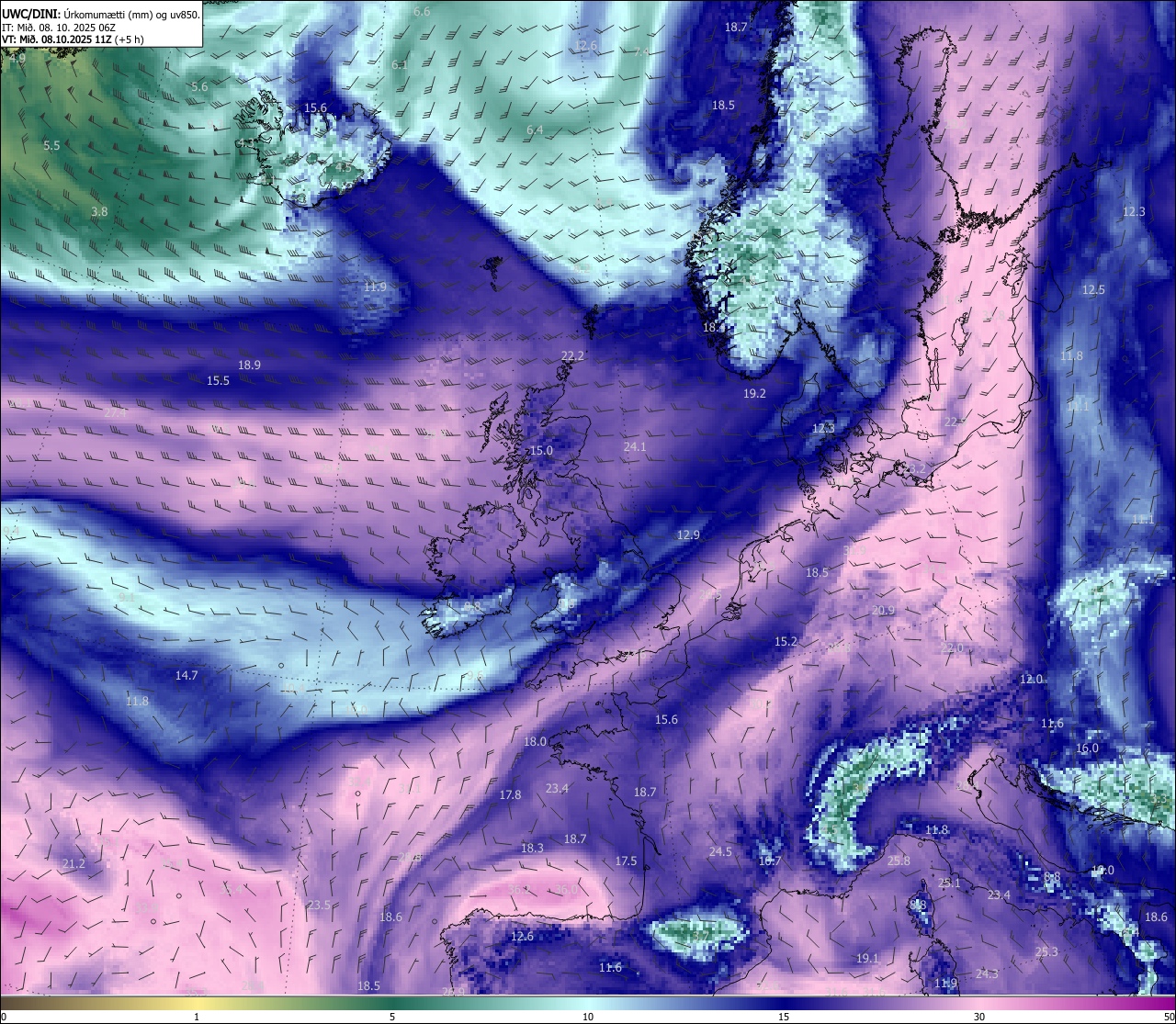Click the 15.2 value over the Low Countries

coord(786,641)
